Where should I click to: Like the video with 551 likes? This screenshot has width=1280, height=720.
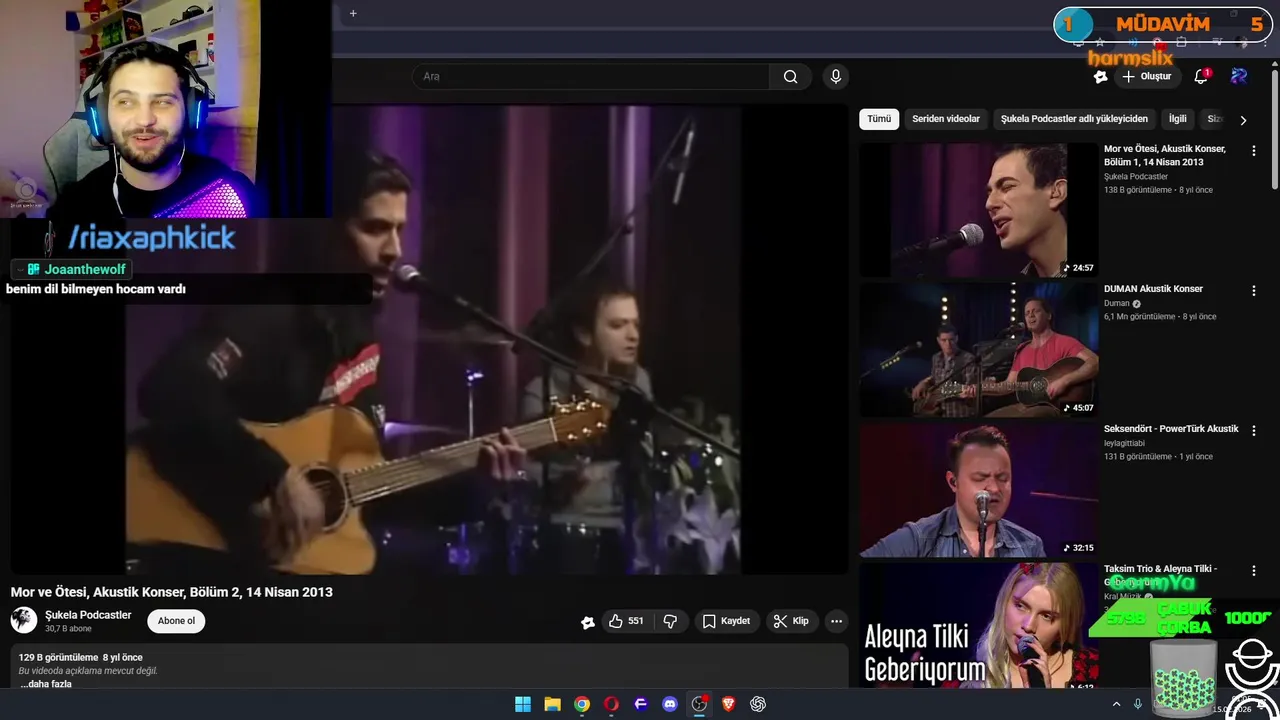point(626,621)
